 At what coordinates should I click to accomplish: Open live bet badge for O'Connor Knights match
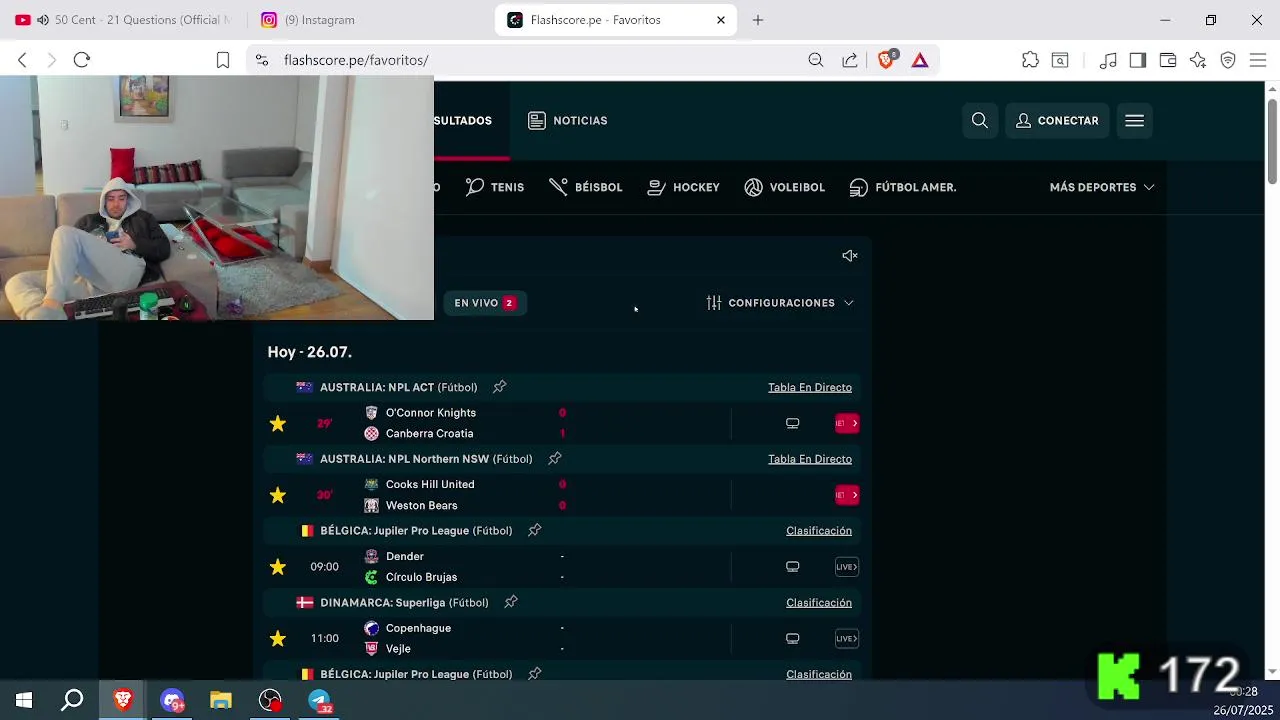847,424
